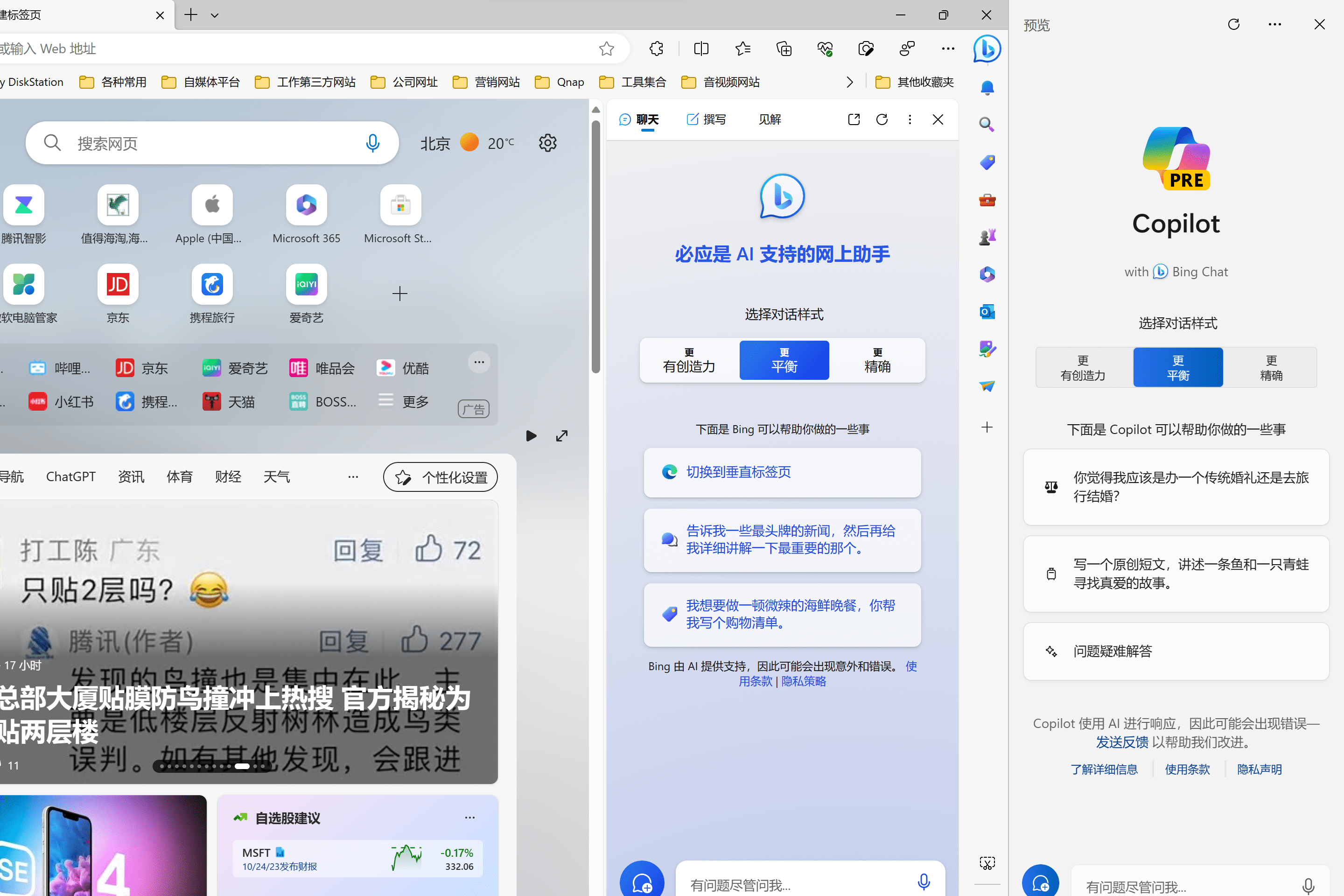The height and width of the screenshot is (896, 1344).
Task: Click the 发送反馈 link in Copilot
Action: (x=1122, y=742)
